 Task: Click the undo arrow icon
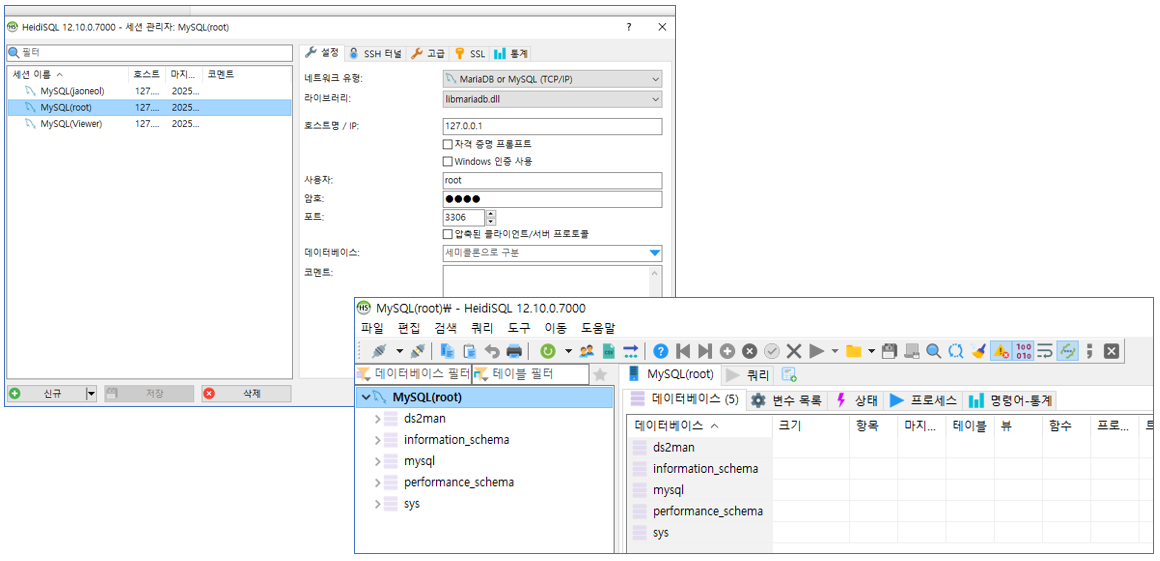491,351
